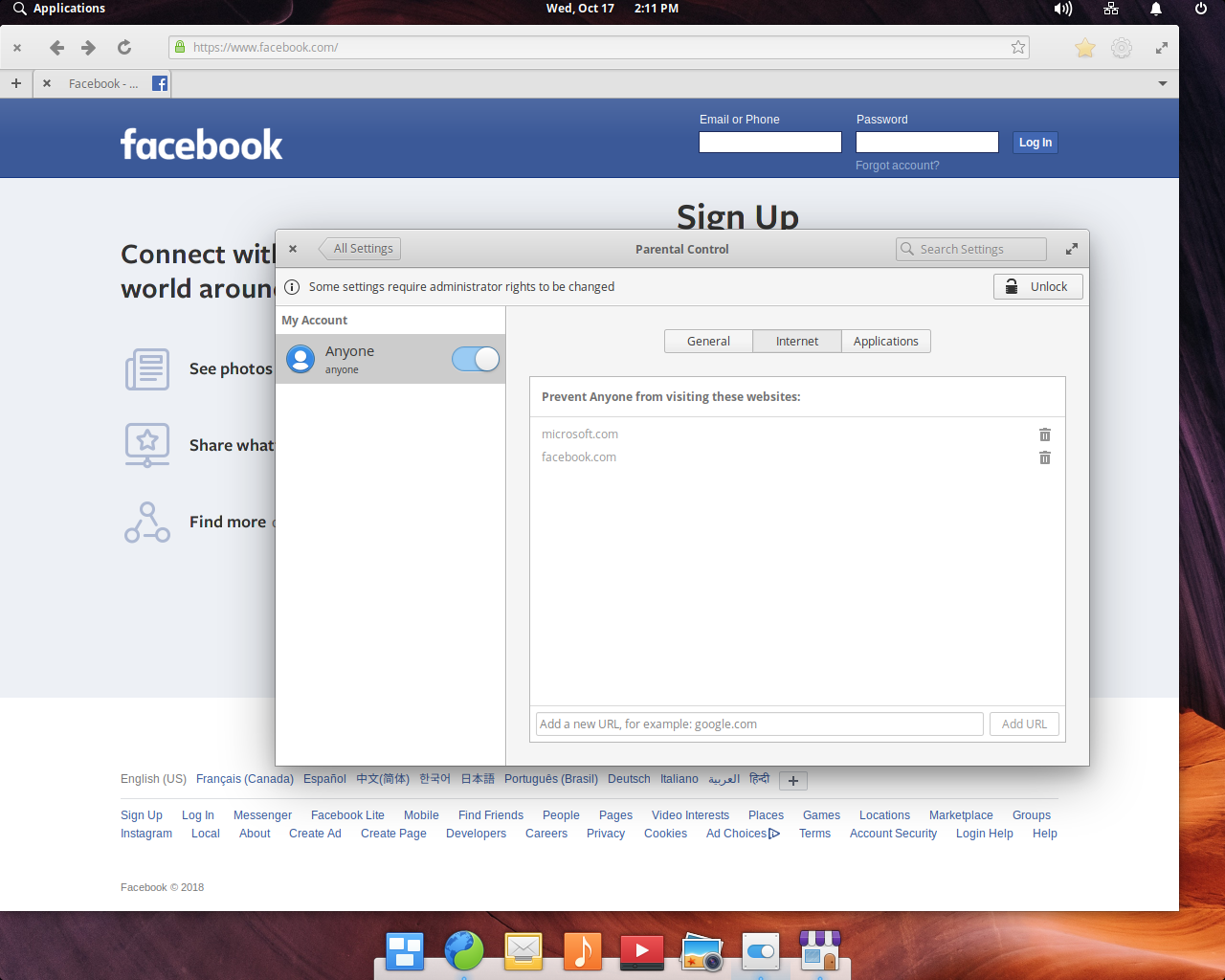Toggle parental control for Anyone account
The height and width of the screenshot is (980, 1225).
[476, 359]
